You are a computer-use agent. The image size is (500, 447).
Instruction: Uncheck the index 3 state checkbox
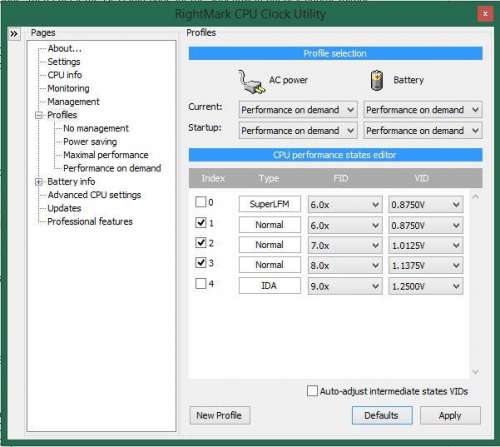coord(201,263)
